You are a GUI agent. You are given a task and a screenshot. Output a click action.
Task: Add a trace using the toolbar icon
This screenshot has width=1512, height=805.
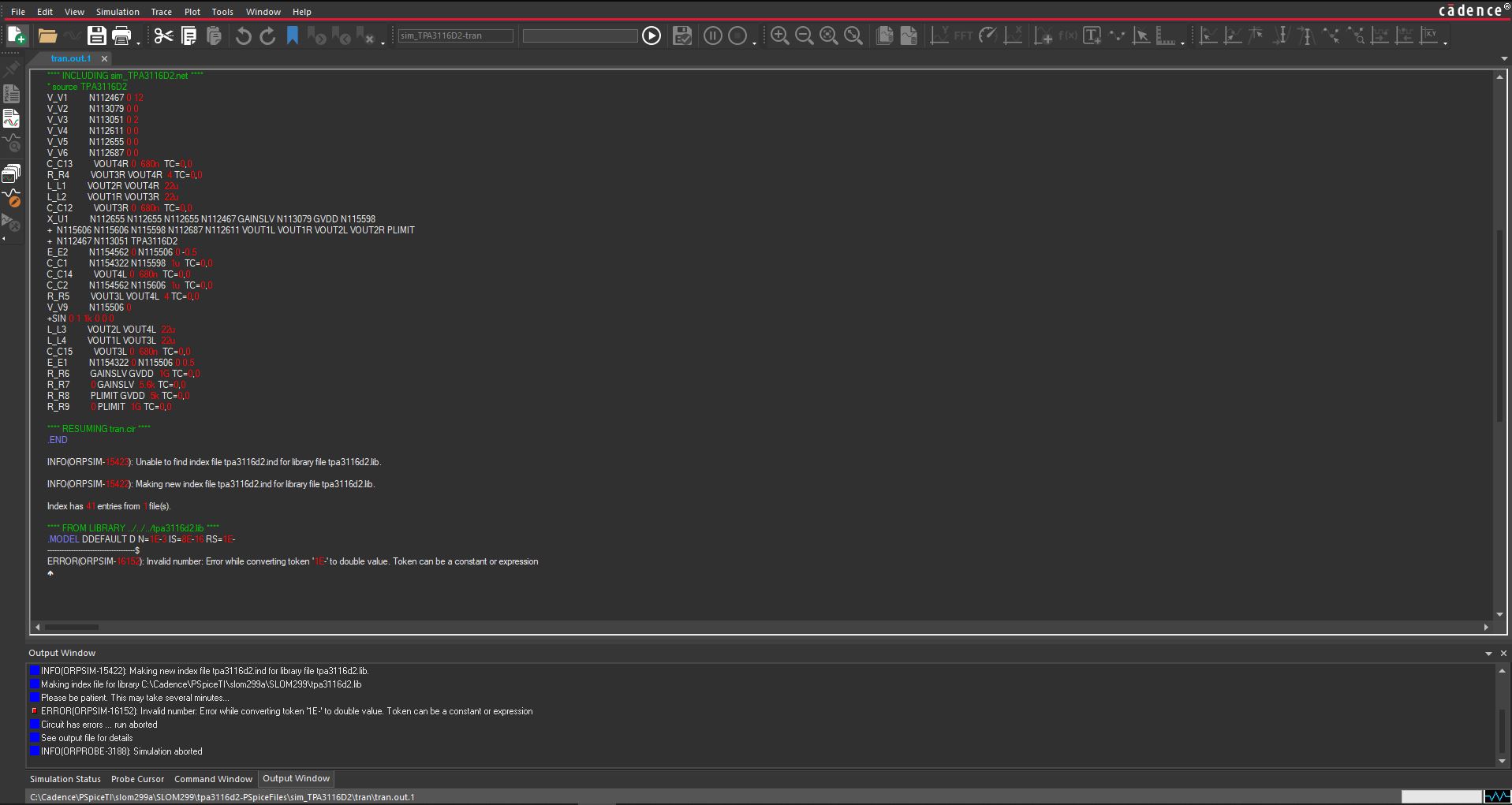pyautogui.click(x=1043, y=35)
